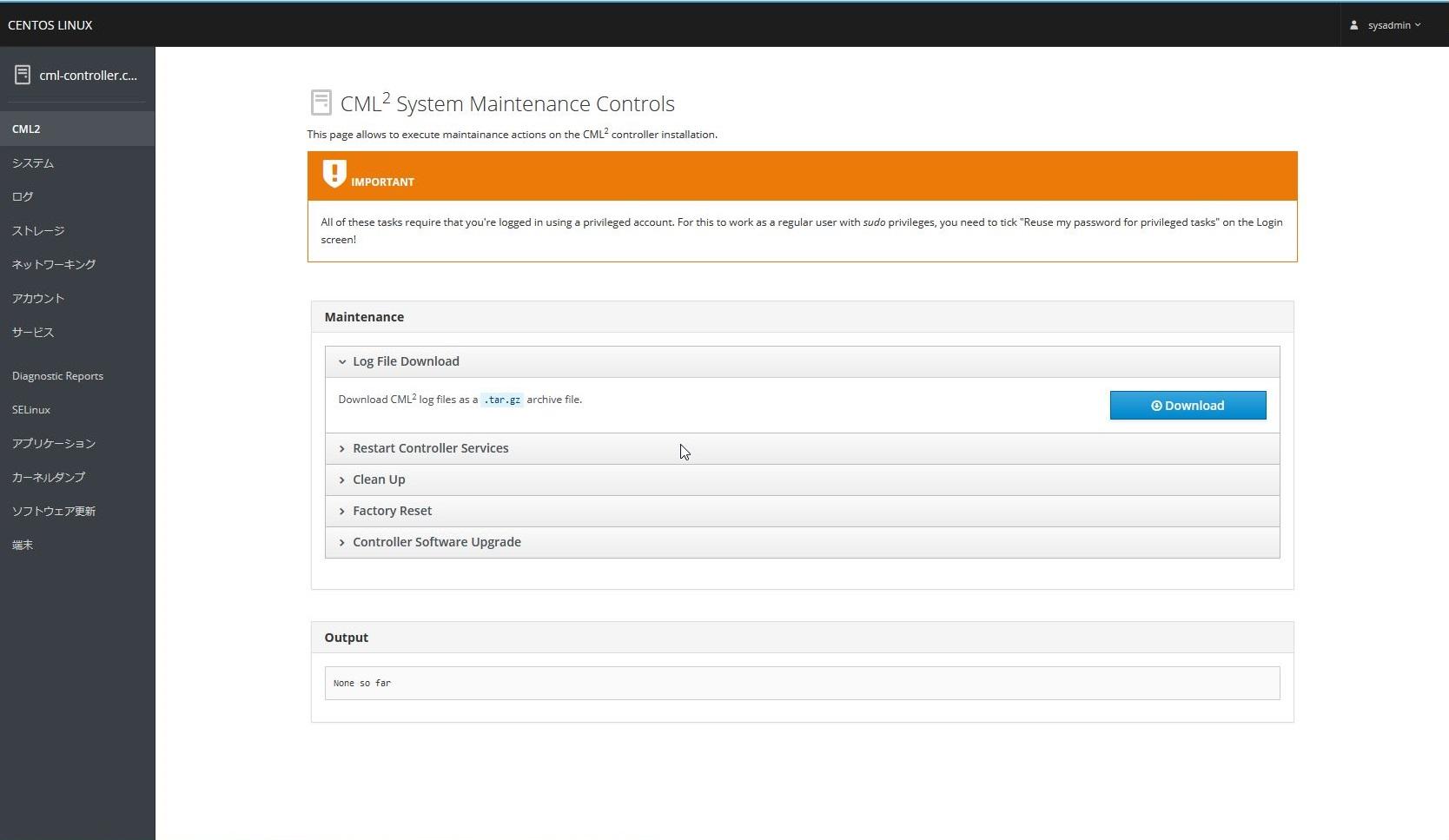1449x840 pixels.
Task: Click the Maintenance panel heading
Action: coord(364,317)
